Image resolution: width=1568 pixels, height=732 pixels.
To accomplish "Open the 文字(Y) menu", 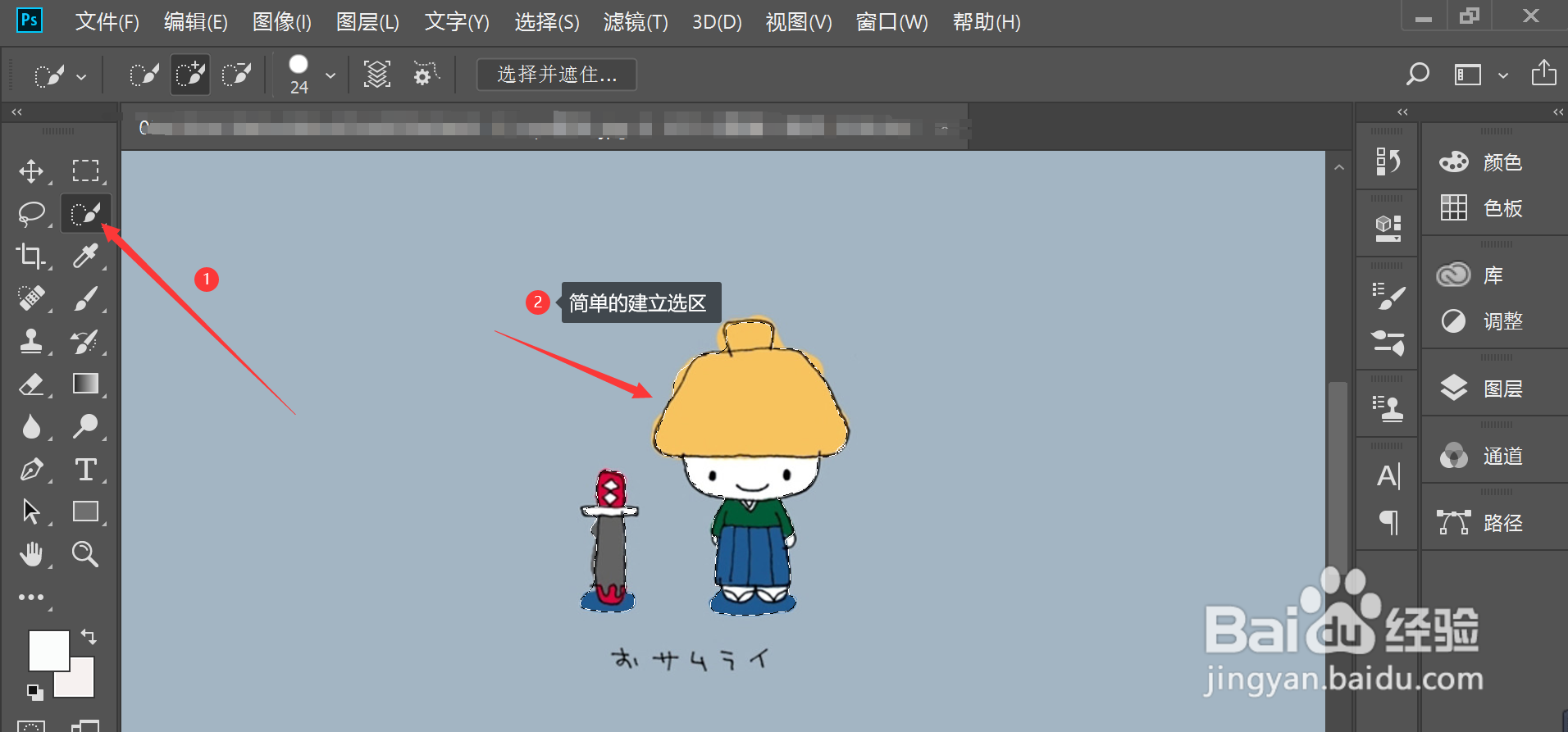I will pos(457,22).
